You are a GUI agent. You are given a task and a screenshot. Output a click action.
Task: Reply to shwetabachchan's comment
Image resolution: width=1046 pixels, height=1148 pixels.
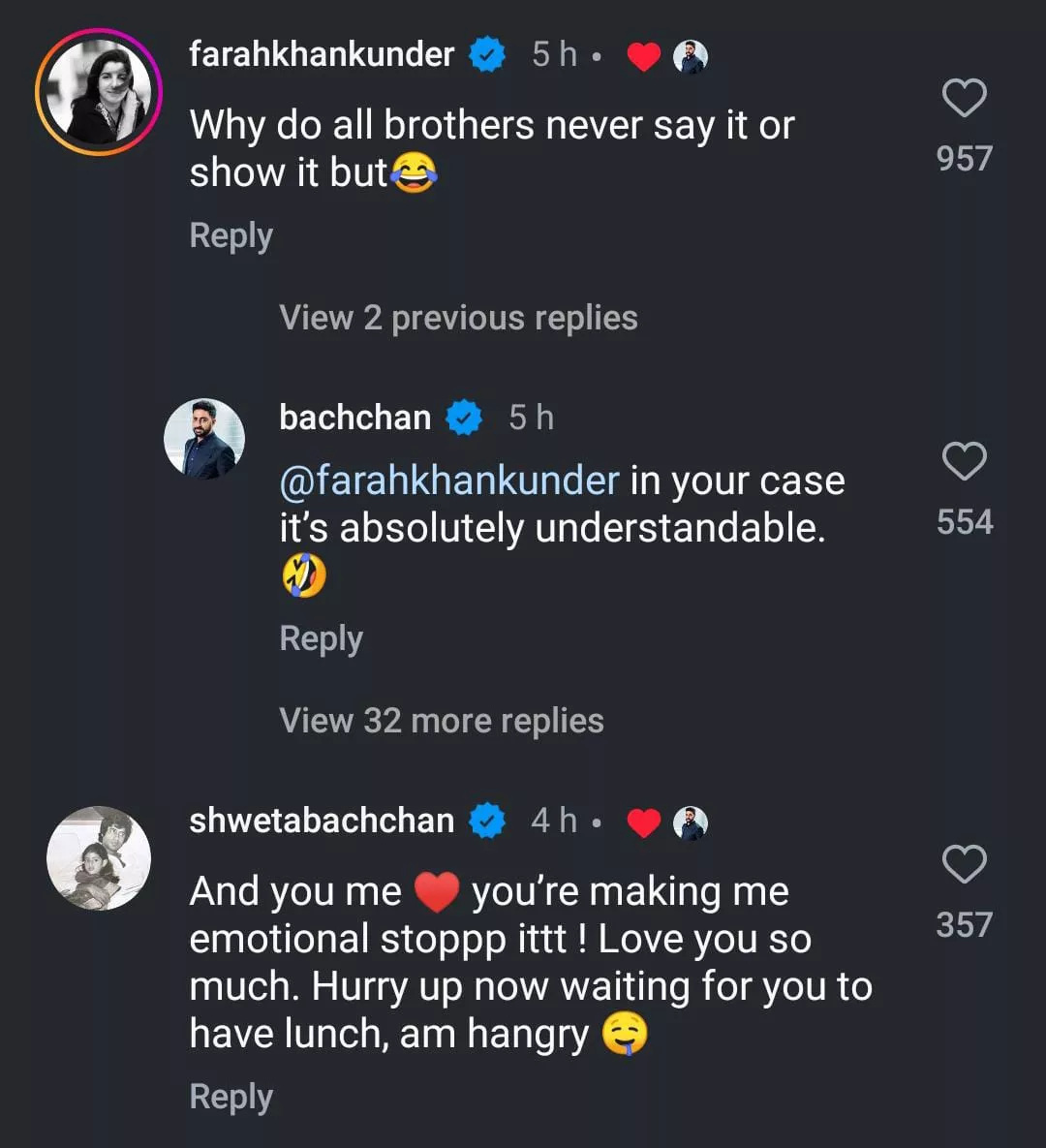pyautogui.click(x=231, y=1097)
